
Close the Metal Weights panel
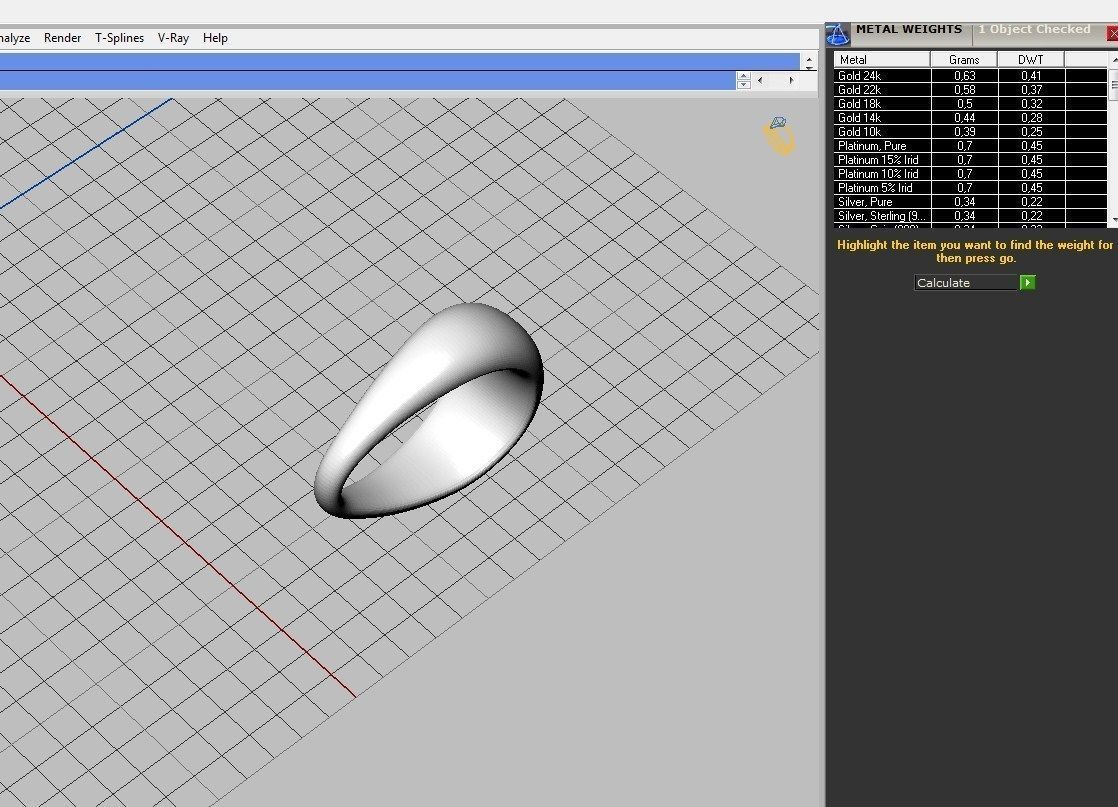pos(1112,33)
